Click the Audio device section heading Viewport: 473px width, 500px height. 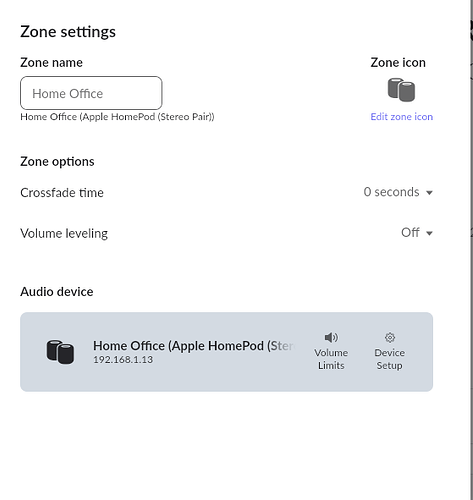[57, 292]
